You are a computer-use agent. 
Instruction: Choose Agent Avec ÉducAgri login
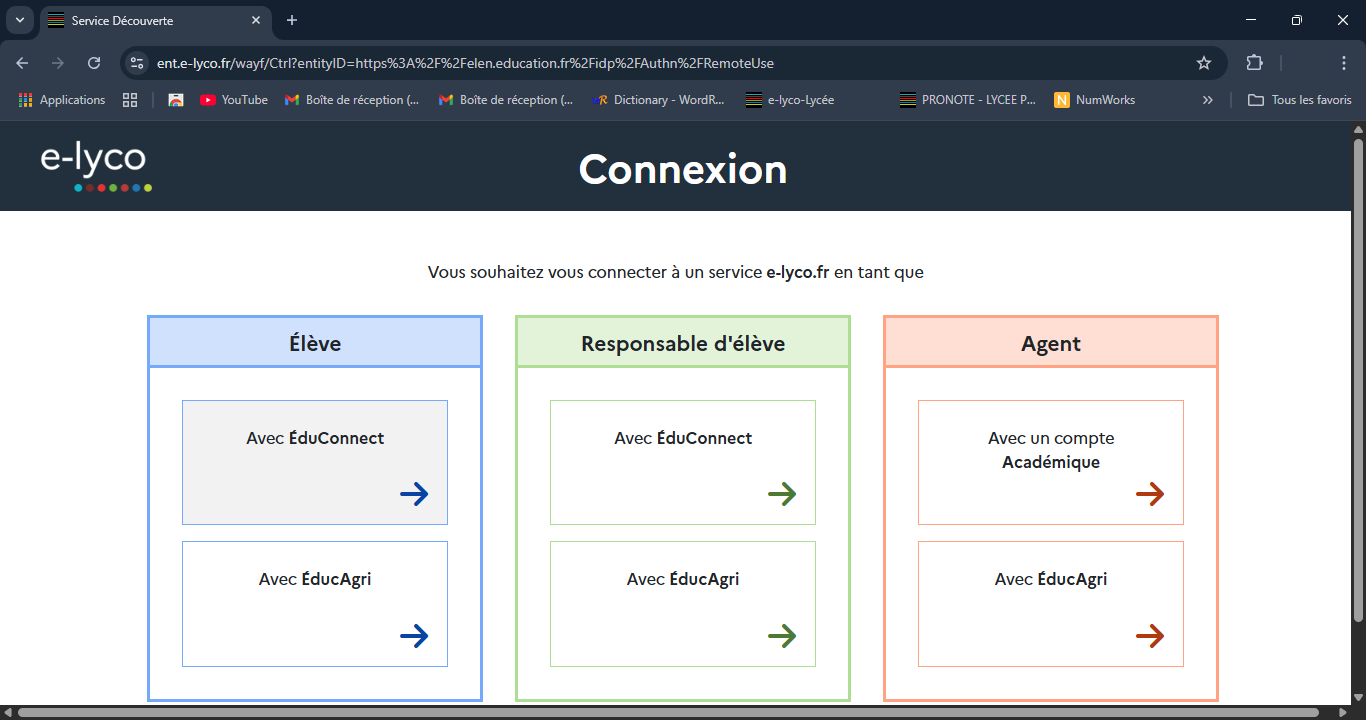(x=1051, y=603)
